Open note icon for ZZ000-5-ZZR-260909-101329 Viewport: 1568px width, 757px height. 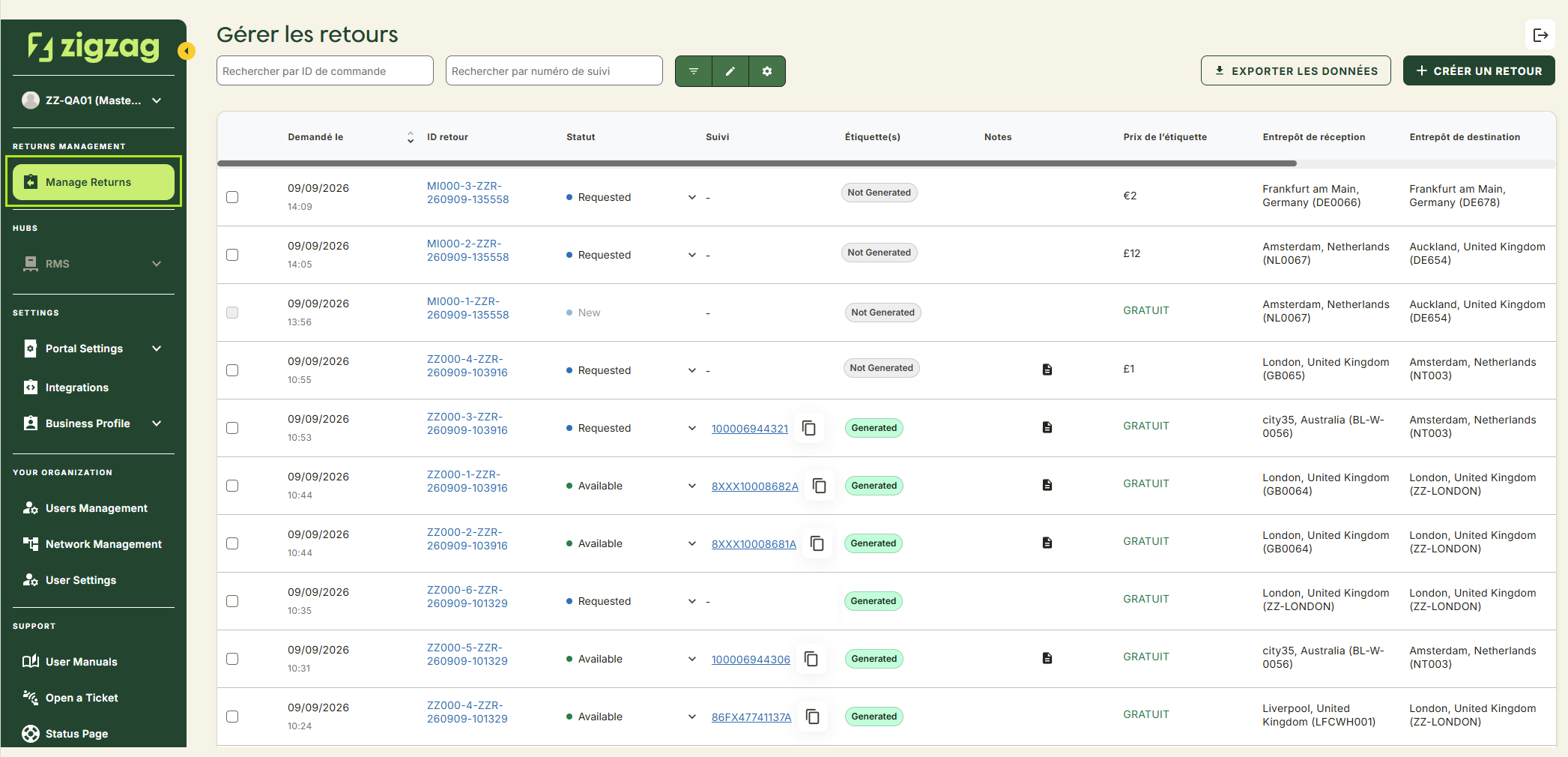pyautogui.click(x=1047, y=658)
